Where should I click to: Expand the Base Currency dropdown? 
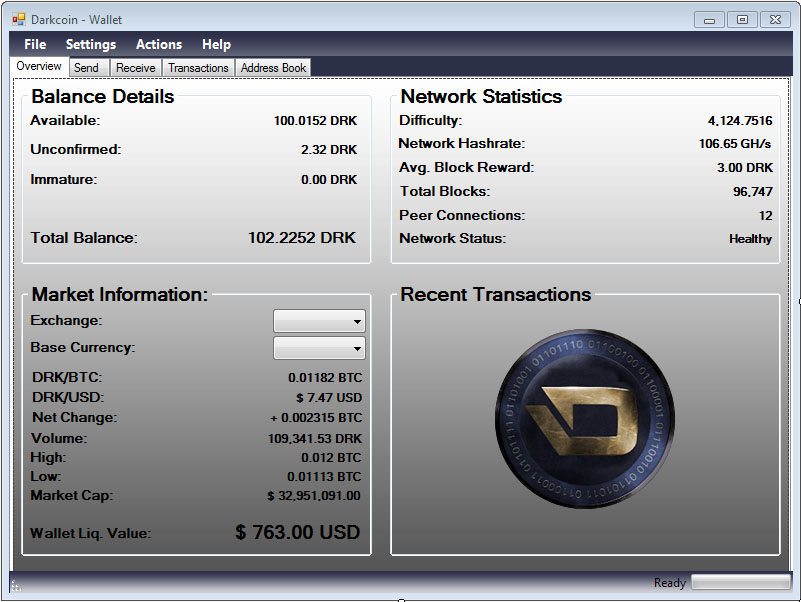[x=319, y=348]
